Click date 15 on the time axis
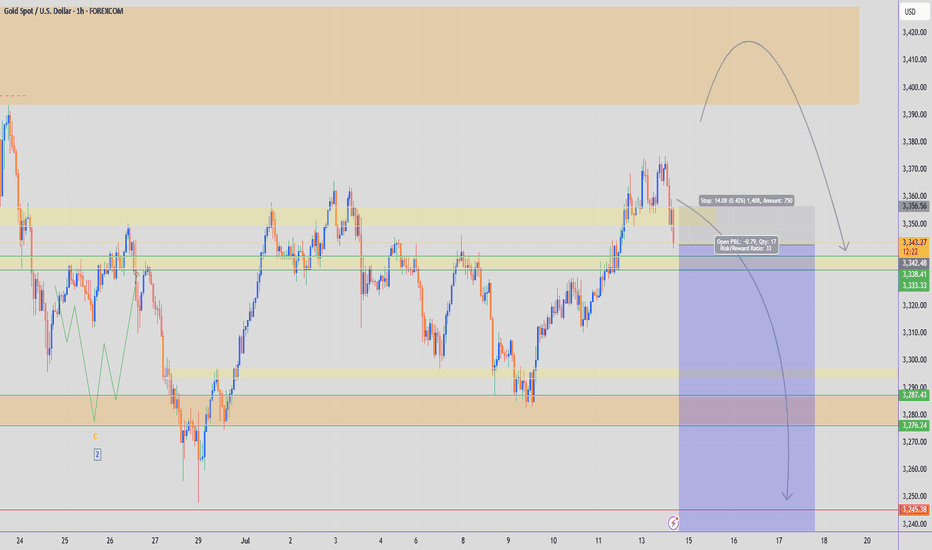 tap(689, 540)
